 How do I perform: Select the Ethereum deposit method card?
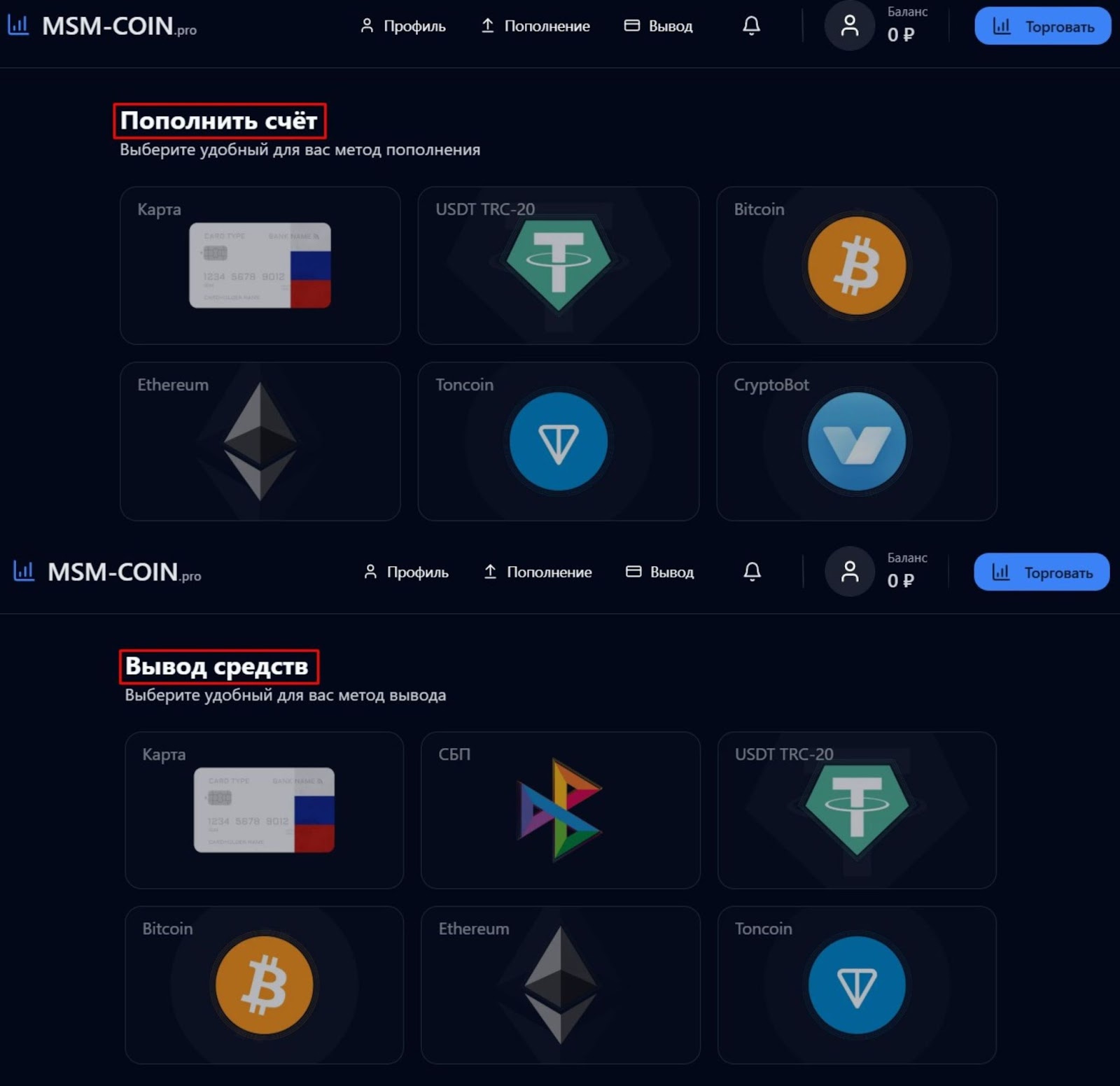(260, 441)
